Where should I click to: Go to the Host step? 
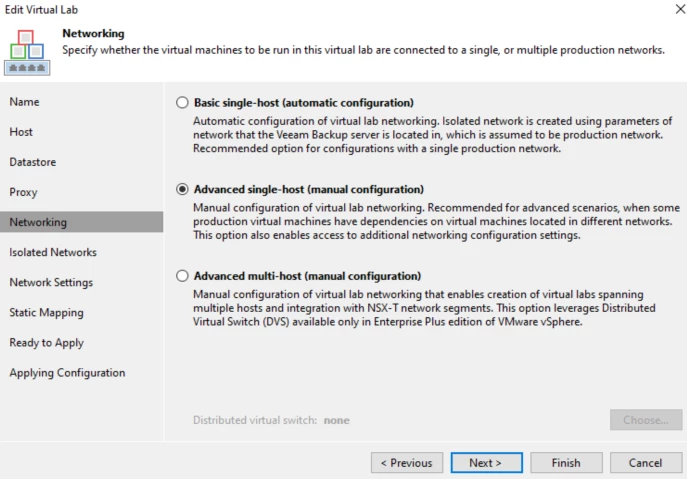(21, 132)
